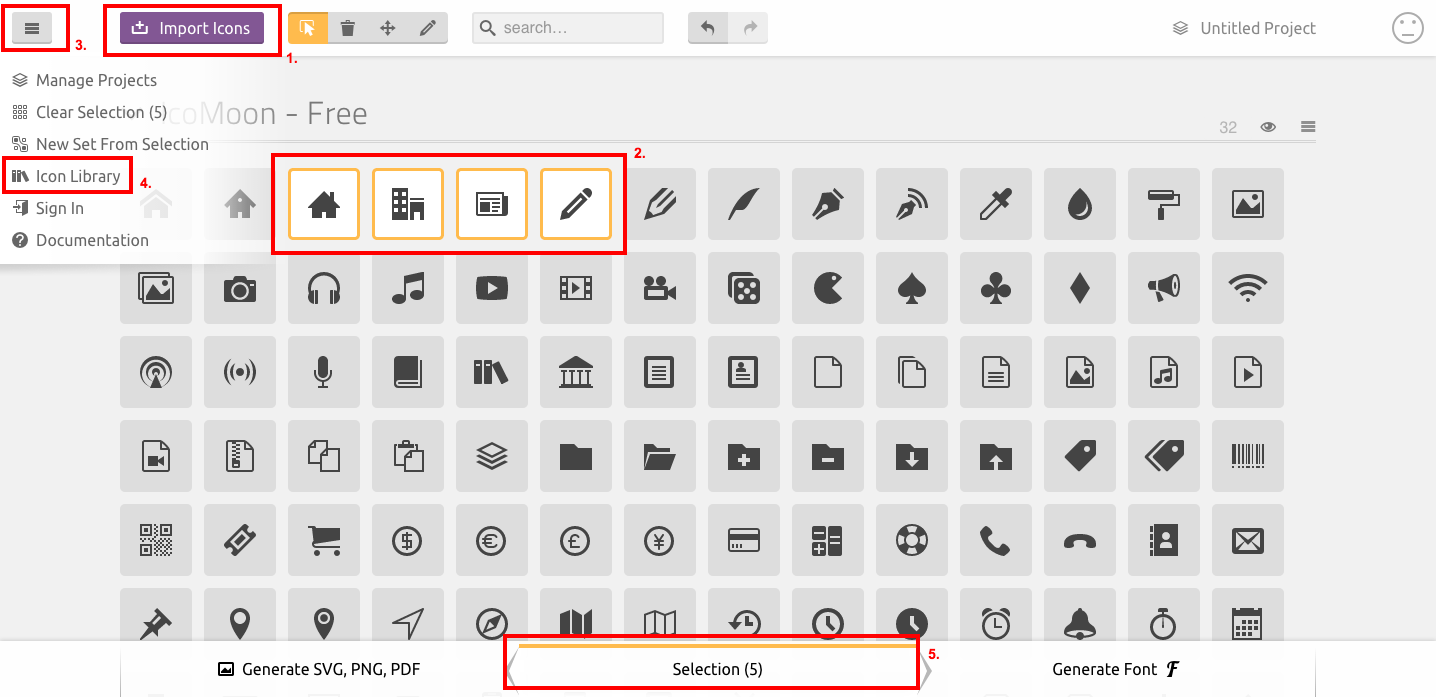Viewport: 1436px width, 697px height.
Task: Toggle the selection cursor tool
Action: pos(309,28)
